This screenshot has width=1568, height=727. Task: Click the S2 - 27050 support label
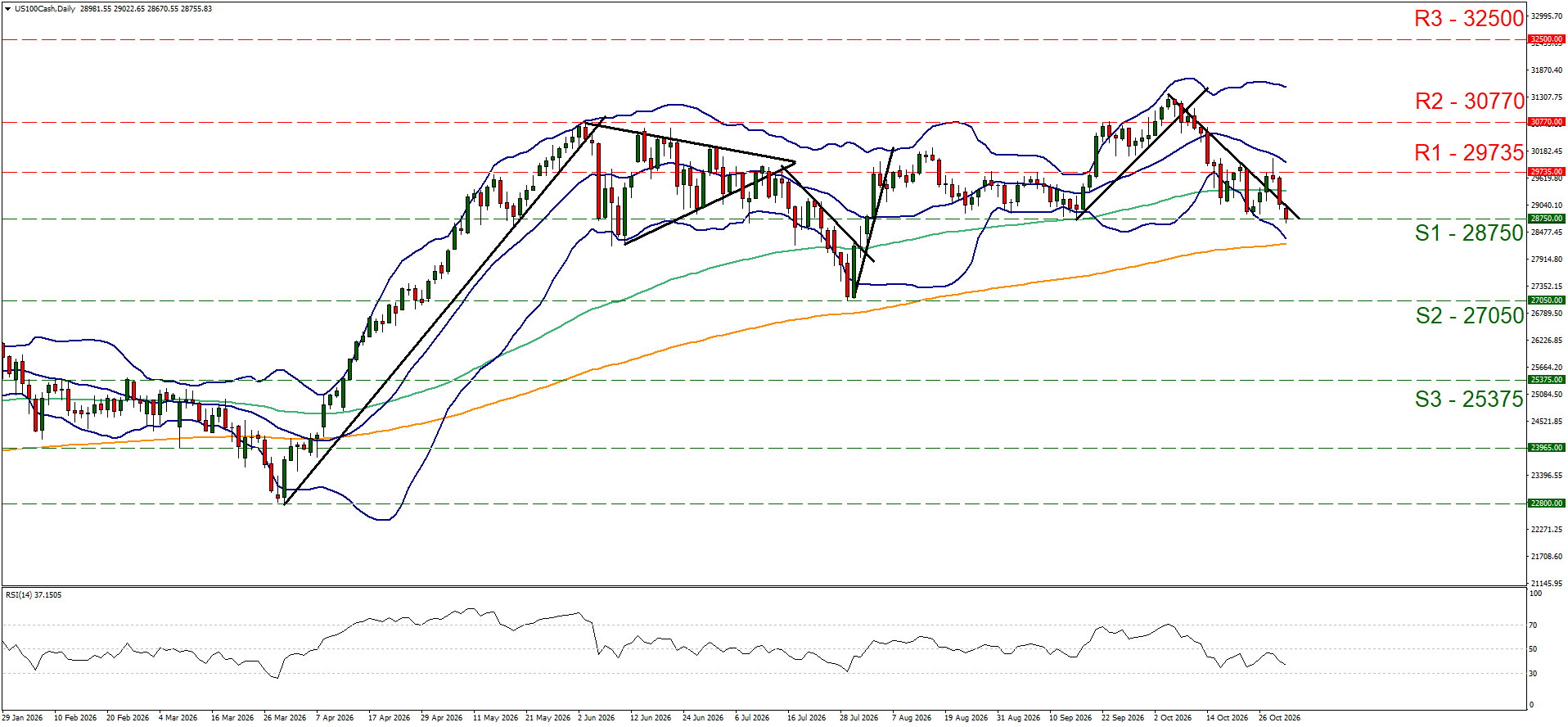pos(1470,316)
